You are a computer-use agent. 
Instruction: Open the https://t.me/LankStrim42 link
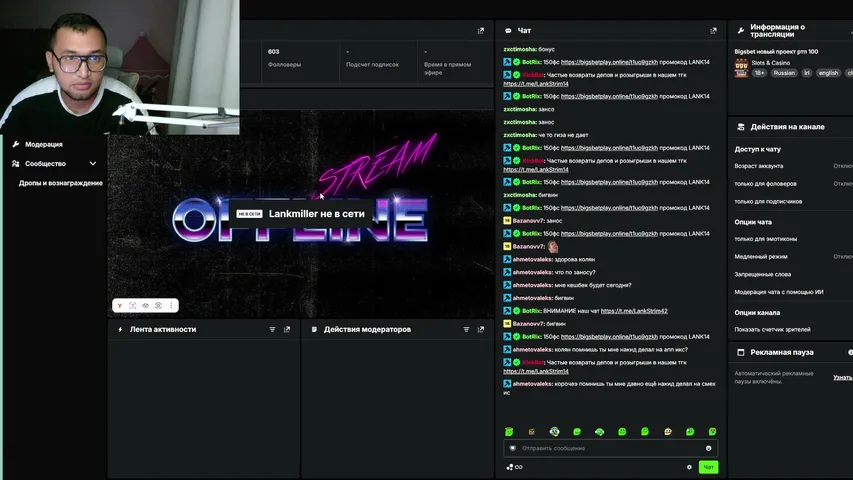[x=634, y=311]
